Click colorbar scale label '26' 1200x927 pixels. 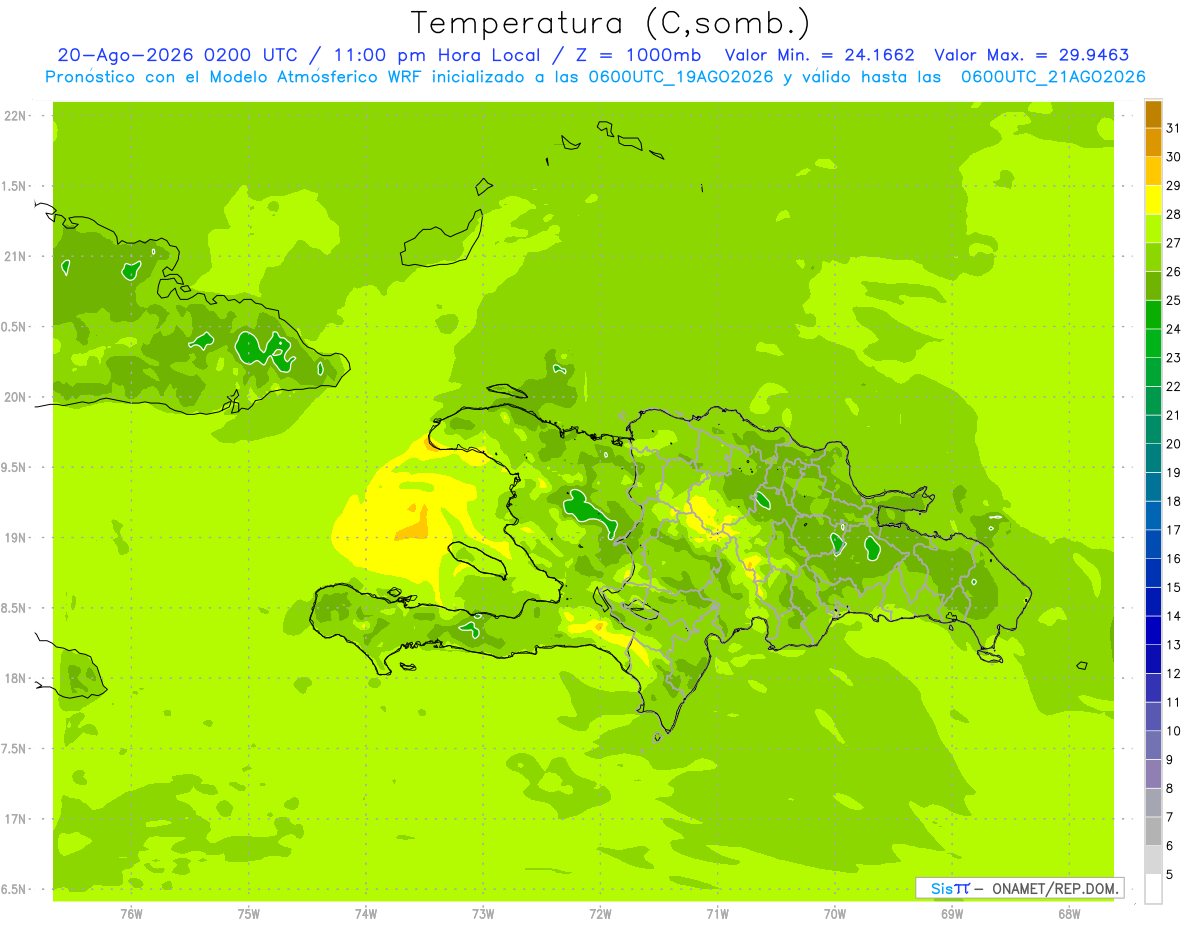click(1174, 271)
